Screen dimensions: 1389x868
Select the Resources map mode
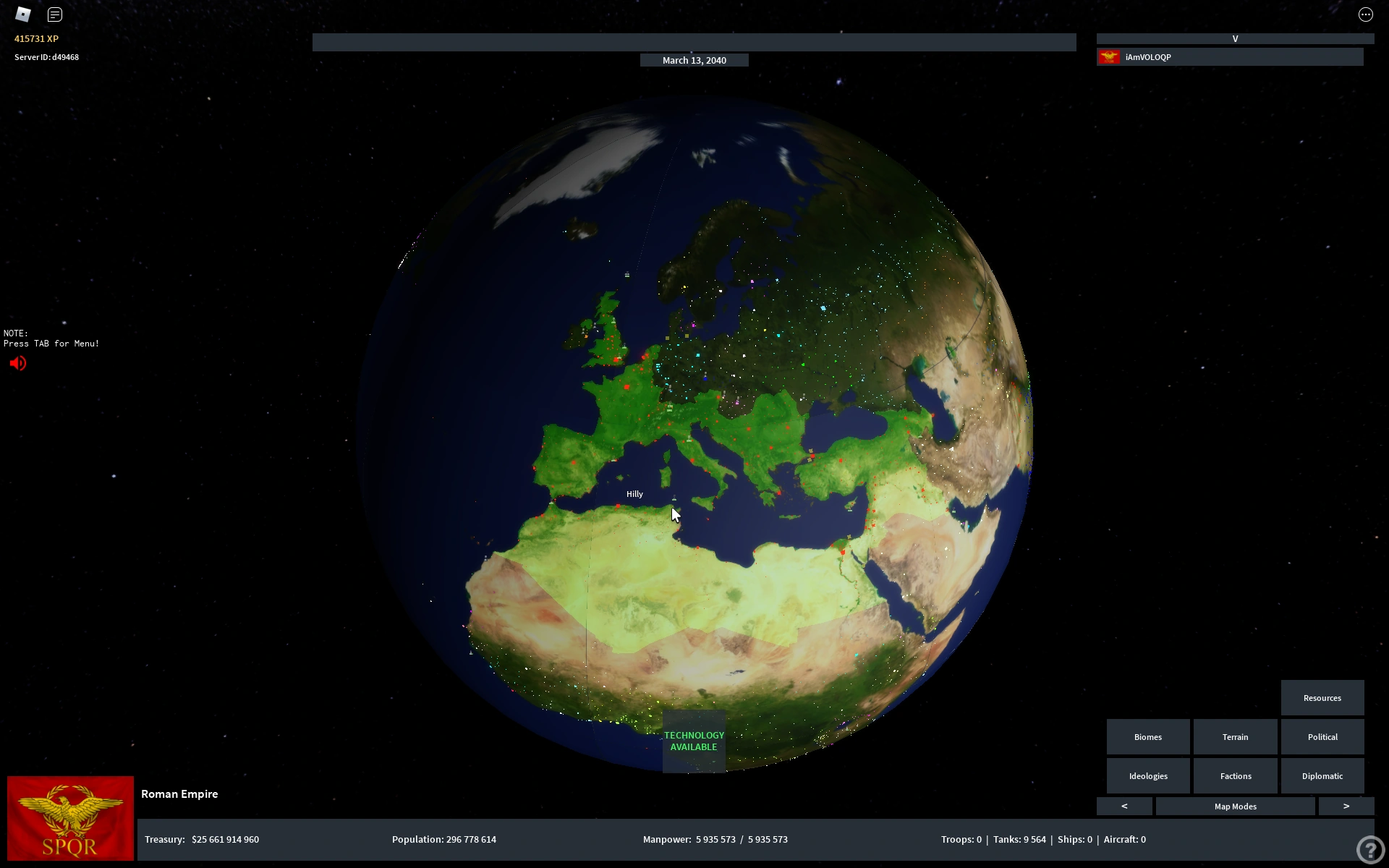(x=1322, y=698)
